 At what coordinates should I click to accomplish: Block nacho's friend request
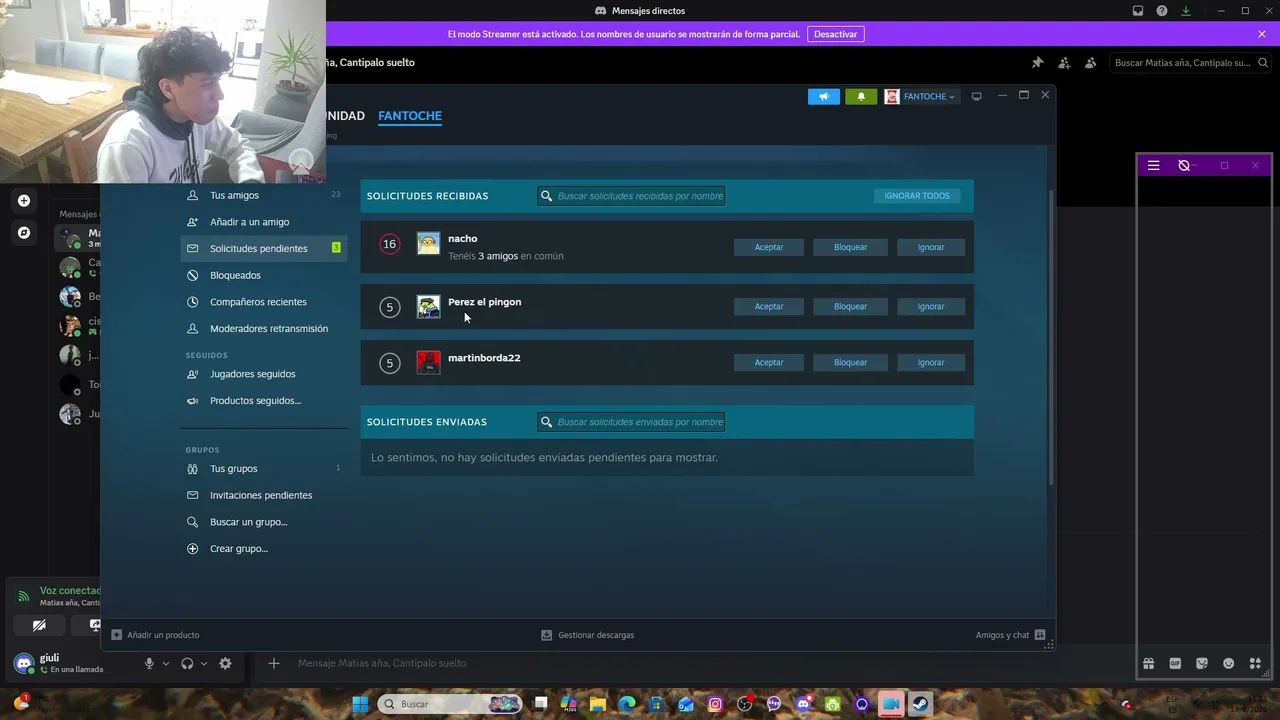[850, 247]
